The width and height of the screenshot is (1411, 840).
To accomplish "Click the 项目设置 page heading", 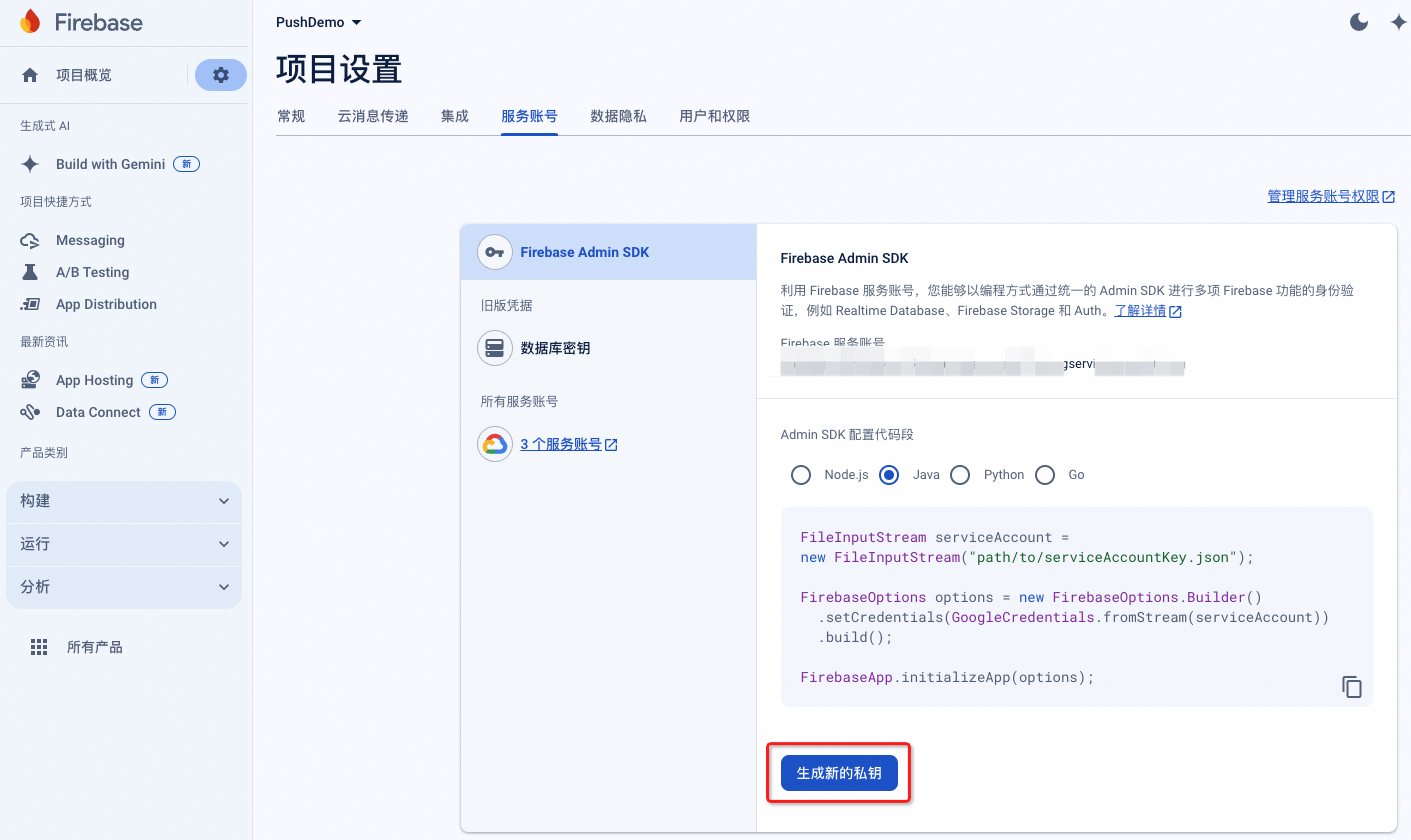I will (x=339, y=69).
